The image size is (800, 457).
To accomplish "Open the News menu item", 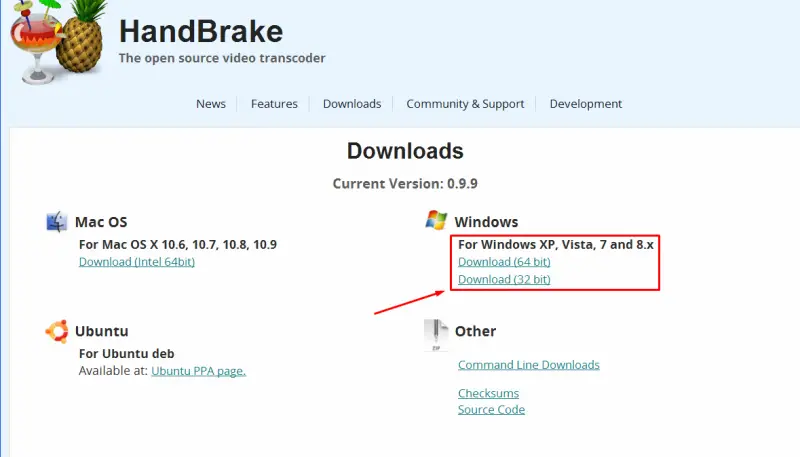I will coord(211,104).
